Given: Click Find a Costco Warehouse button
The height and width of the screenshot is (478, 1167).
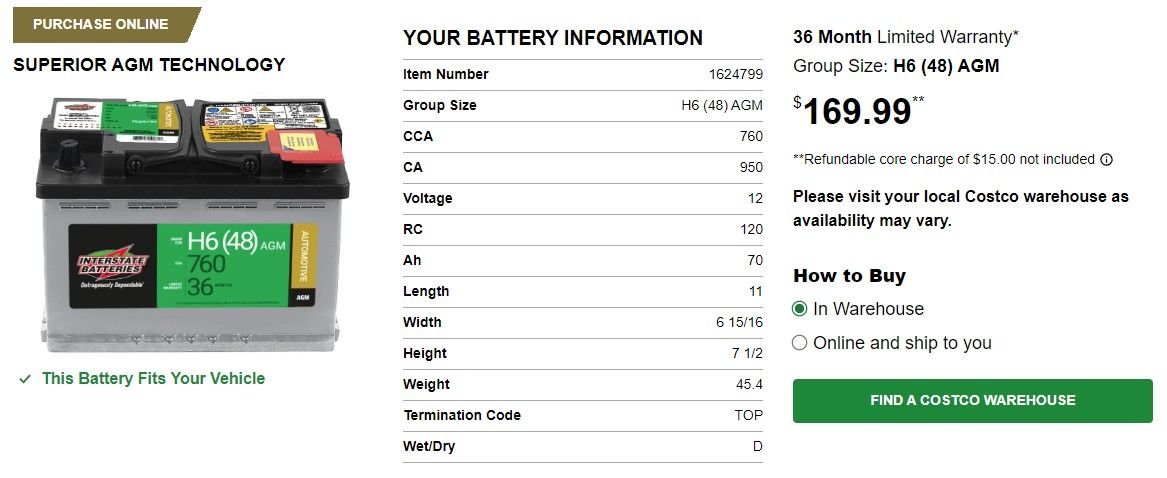Looking at the screenshot, I should pos(972,401).
